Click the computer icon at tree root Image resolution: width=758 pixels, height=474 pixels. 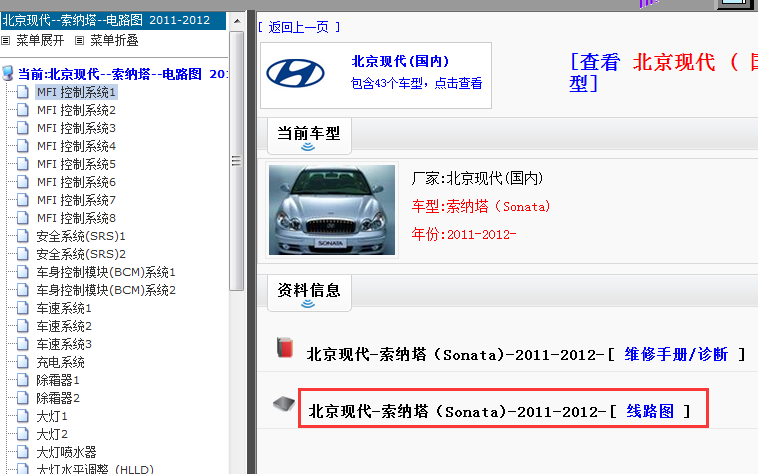click(8, 73)
